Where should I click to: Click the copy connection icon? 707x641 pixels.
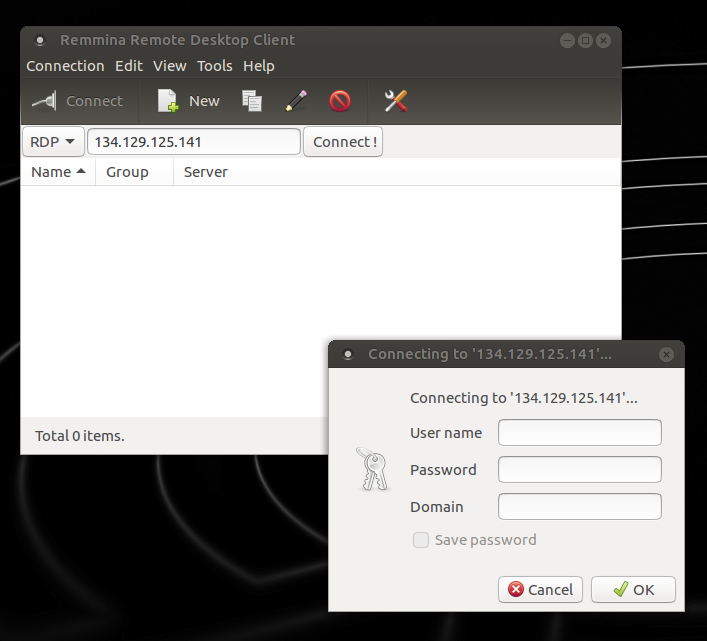pos(252,101)
